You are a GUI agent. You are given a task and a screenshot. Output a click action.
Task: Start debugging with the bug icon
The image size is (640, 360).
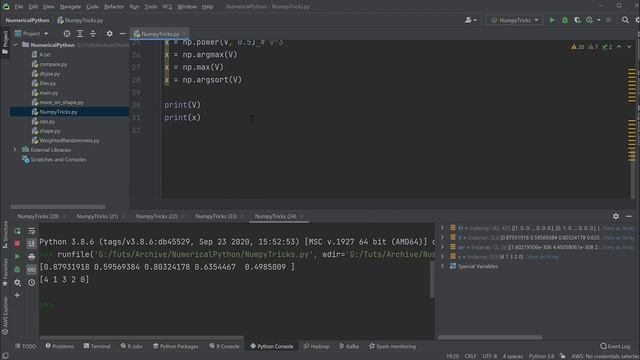click(564, 20)
